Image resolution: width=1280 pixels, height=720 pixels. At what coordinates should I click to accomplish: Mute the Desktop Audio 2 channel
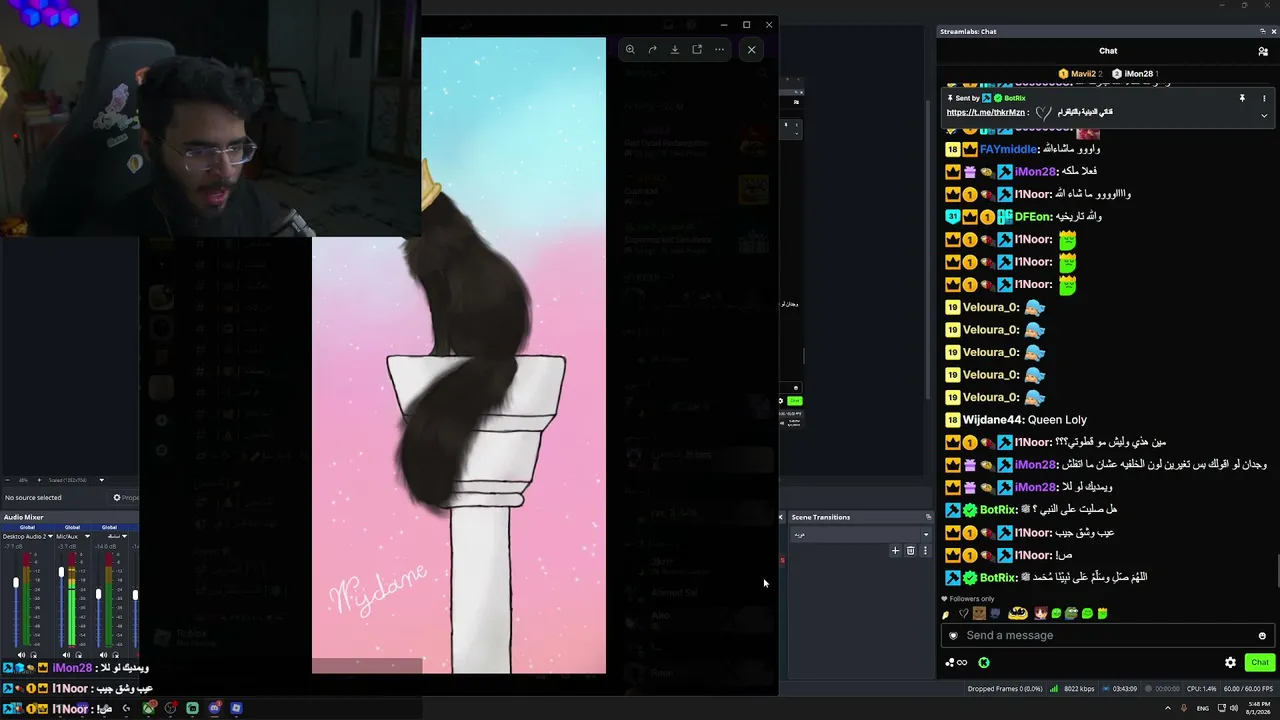[21, 655]
